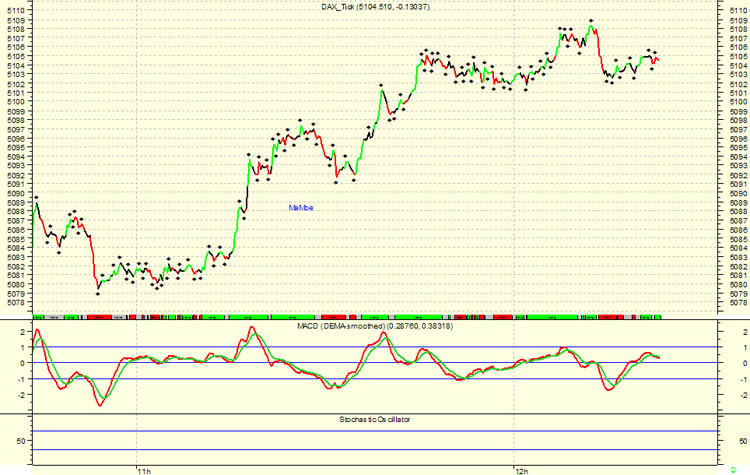The height and width of the screenshot is (475, 750).
Task: Click the blue MaMbe label on the chart
Action: [x=301, y=208]
